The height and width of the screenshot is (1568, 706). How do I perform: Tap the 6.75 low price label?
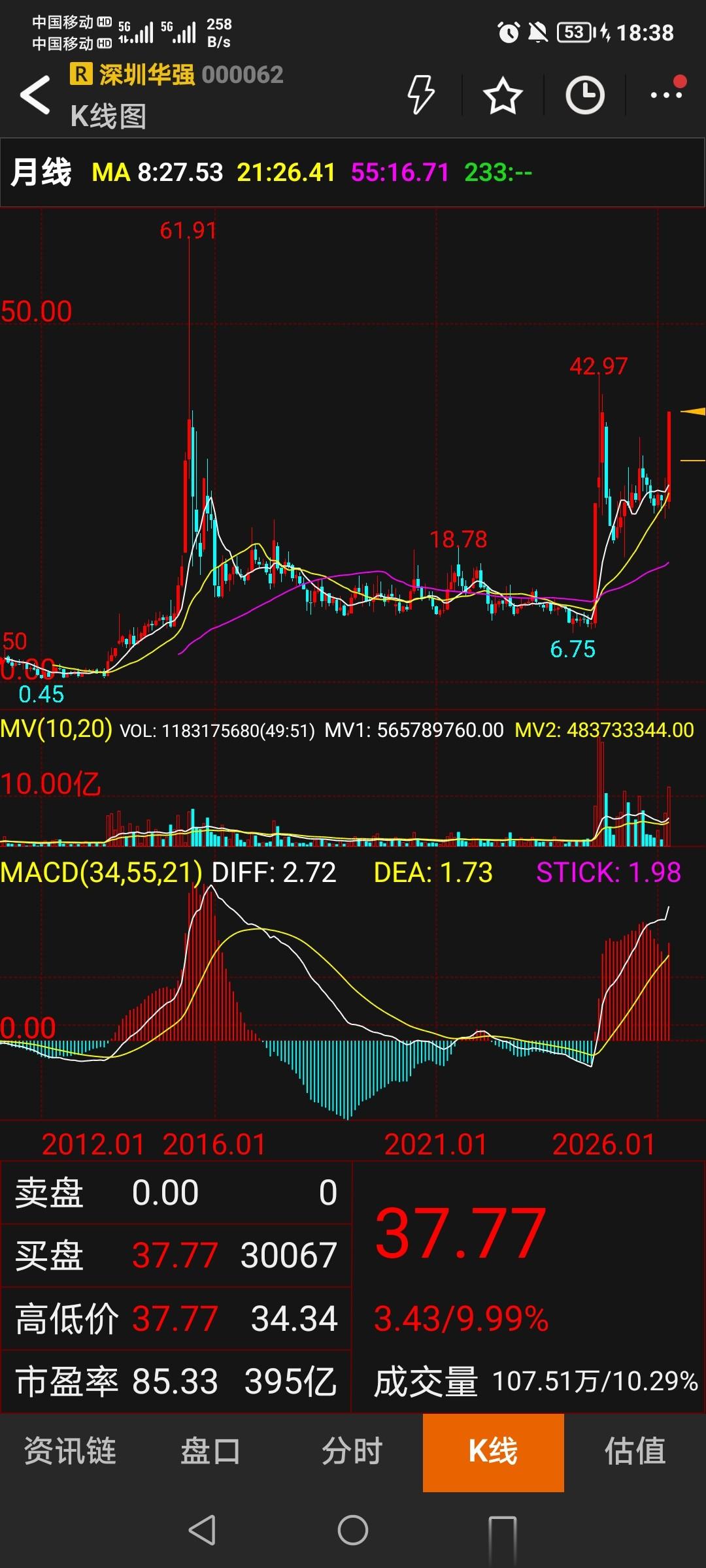(x=573, y=649)
